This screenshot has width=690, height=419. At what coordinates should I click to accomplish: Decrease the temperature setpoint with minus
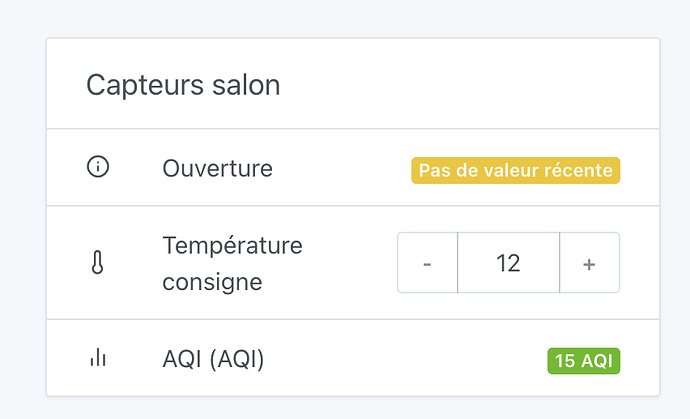427,263
